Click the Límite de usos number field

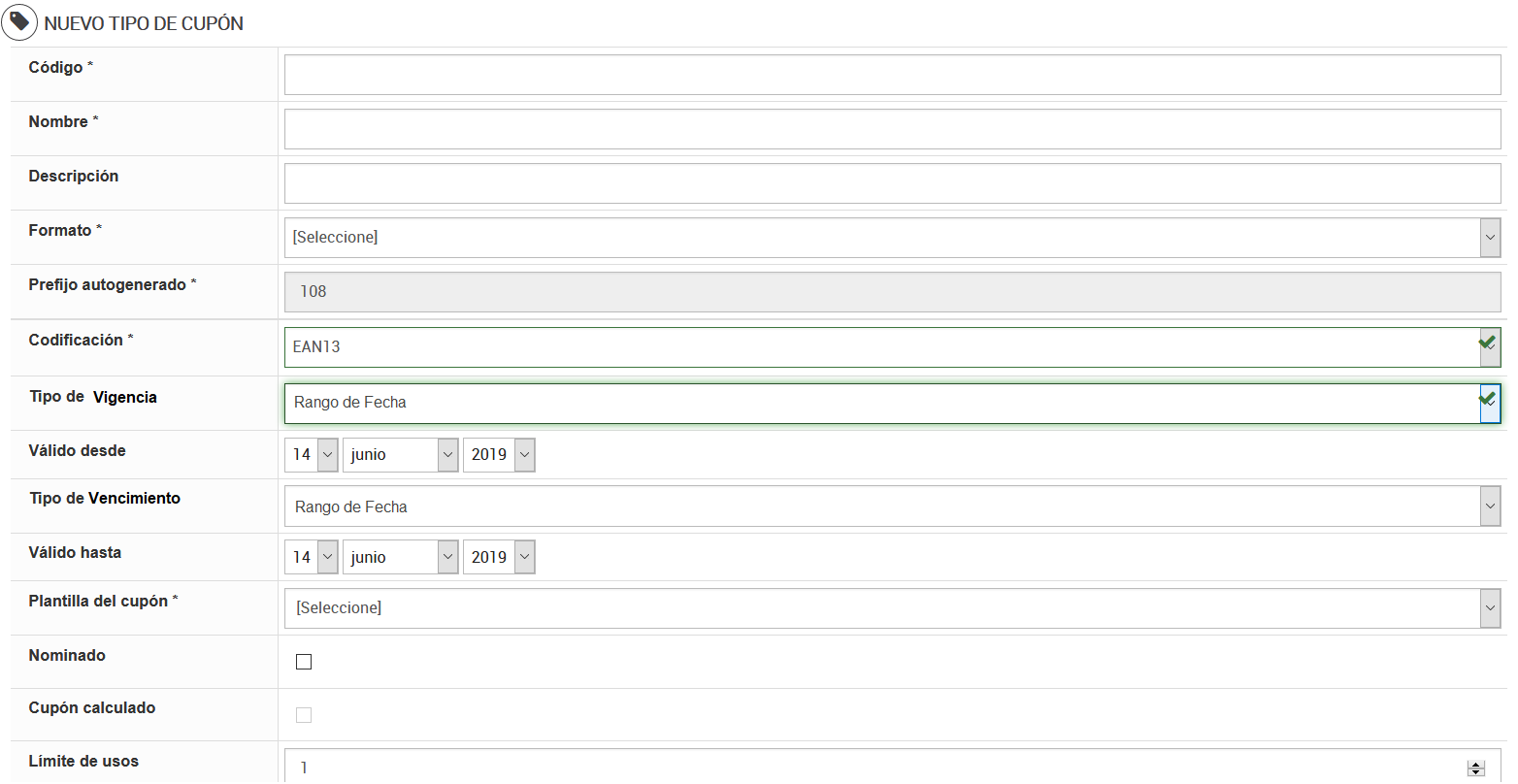[x=874, y=768]
